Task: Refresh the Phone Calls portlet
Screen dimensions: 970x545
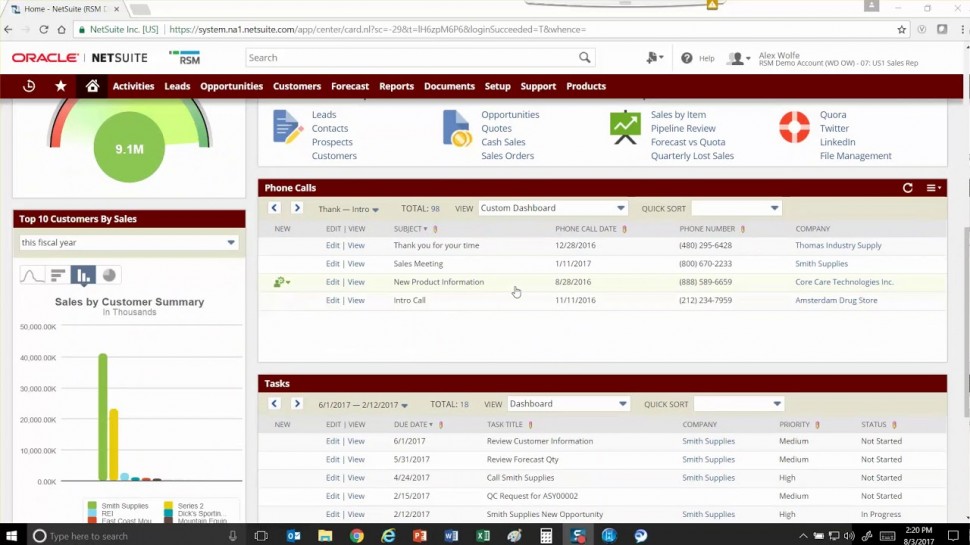Action: tap(907, 188)
